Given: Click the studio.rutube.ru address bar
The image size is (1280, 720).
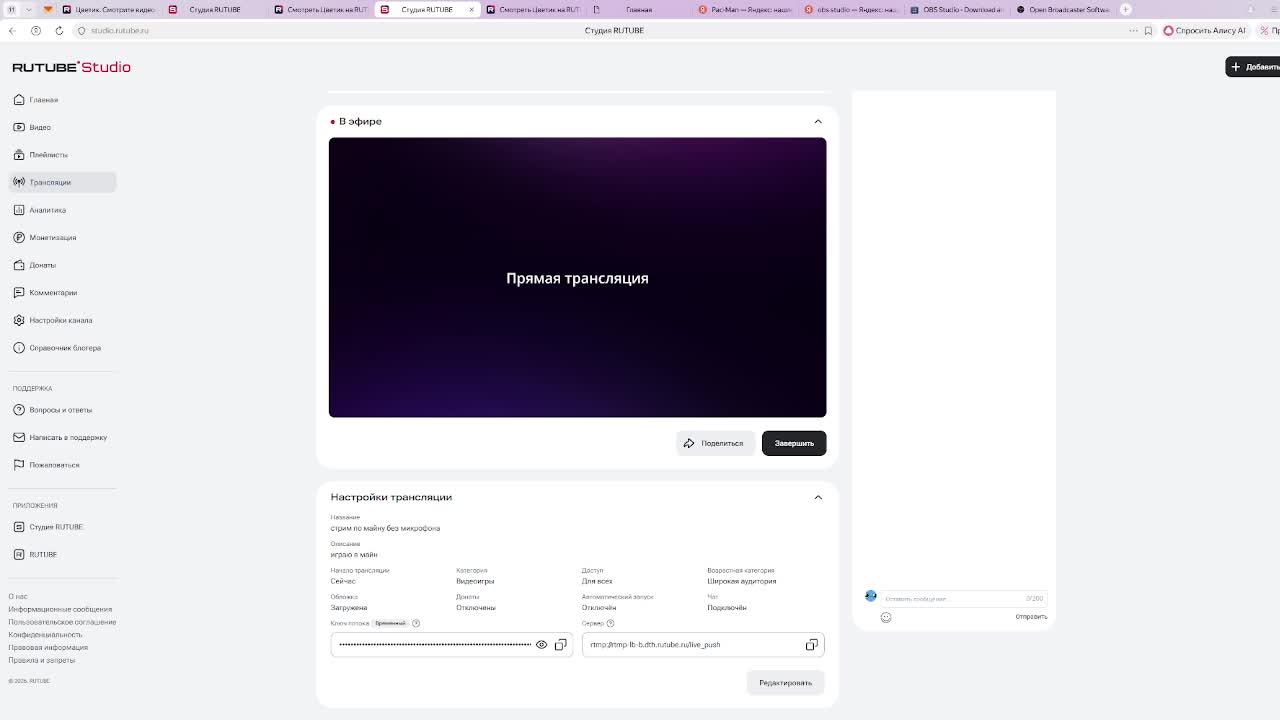Looking at the screenshot, I should pos(120,30).
